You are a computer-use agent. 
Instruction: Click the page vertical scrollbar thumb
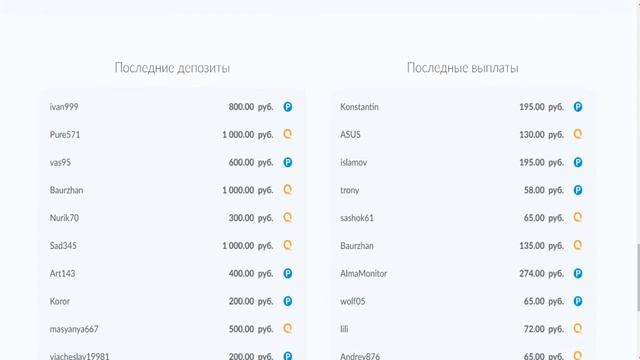pyautogui.click(x=638, y=278)
